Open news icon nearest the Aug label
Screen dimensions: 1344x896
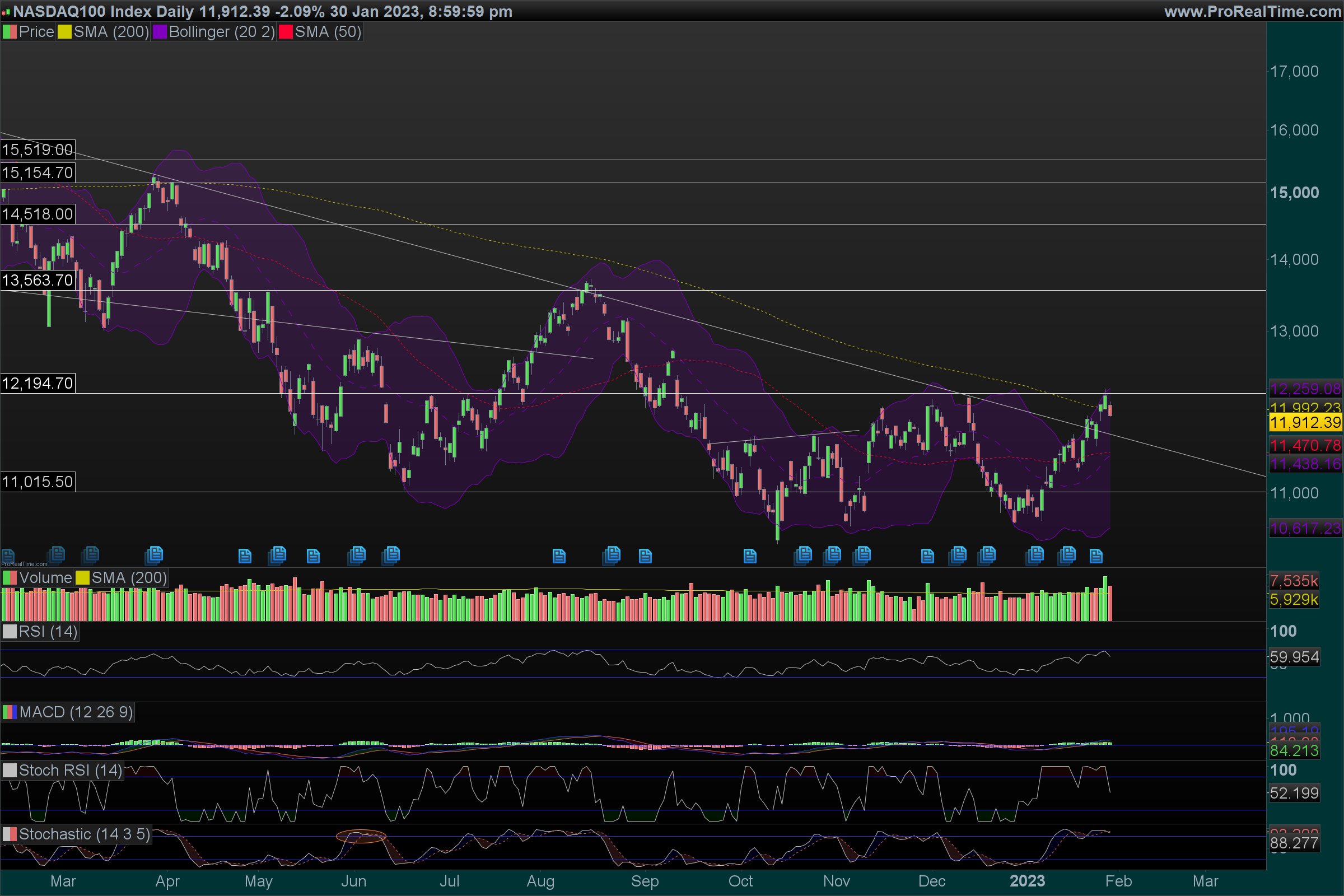pyautogui.click(x=559, y=556)
